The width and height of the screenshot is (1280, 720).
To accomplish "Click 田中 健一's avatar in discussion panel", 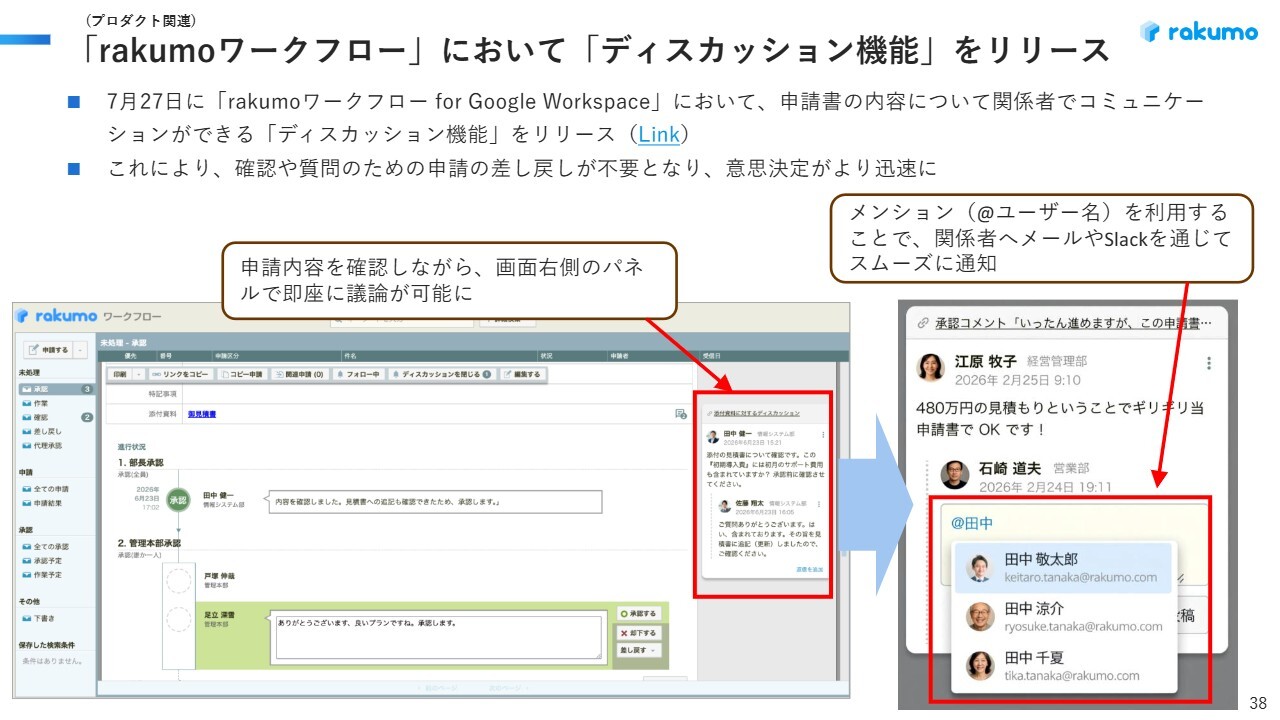I will (712, 437).
